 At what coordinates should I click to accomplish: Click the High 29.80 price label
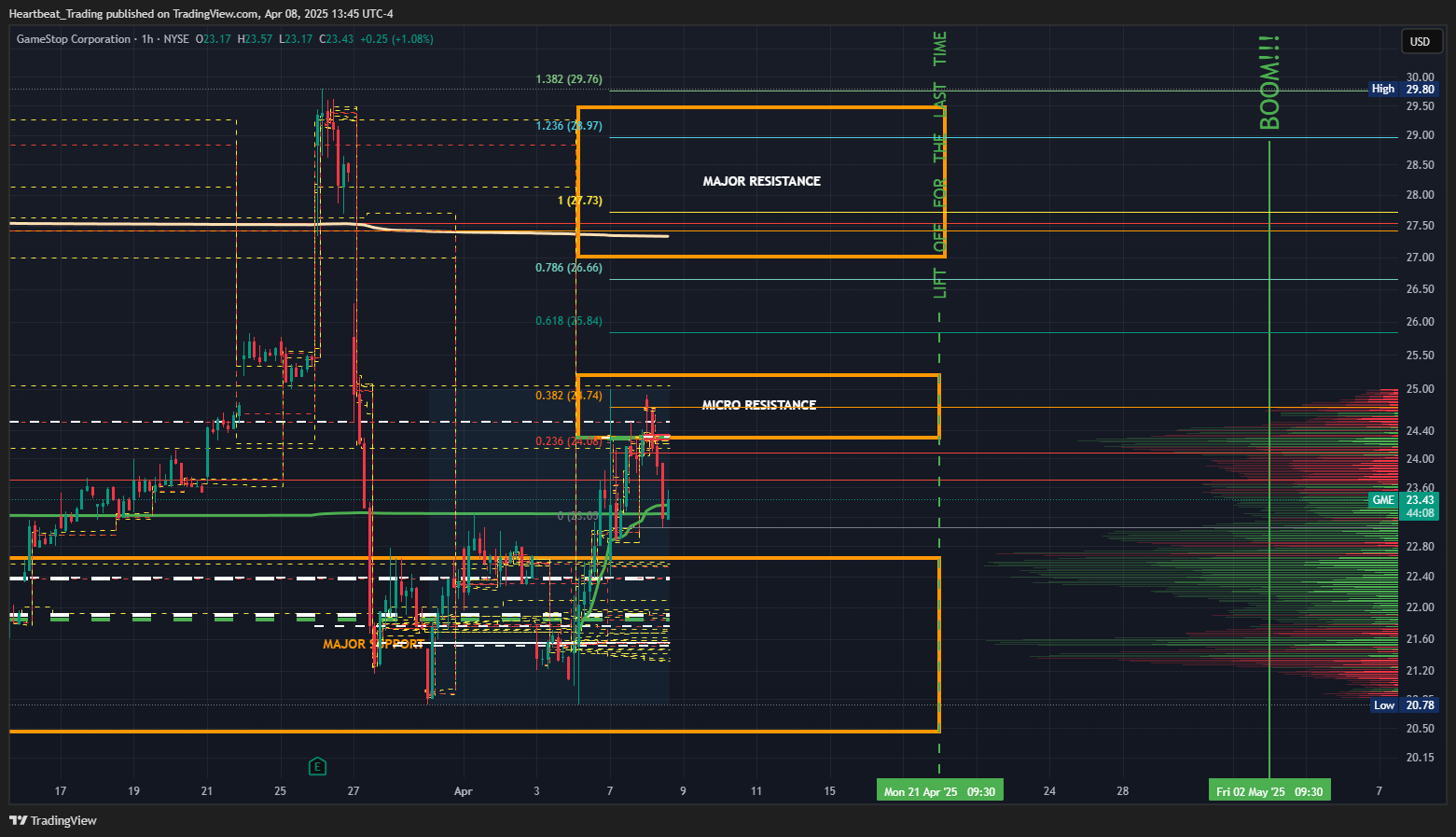pyautogui.click(x=1403, y=89)
